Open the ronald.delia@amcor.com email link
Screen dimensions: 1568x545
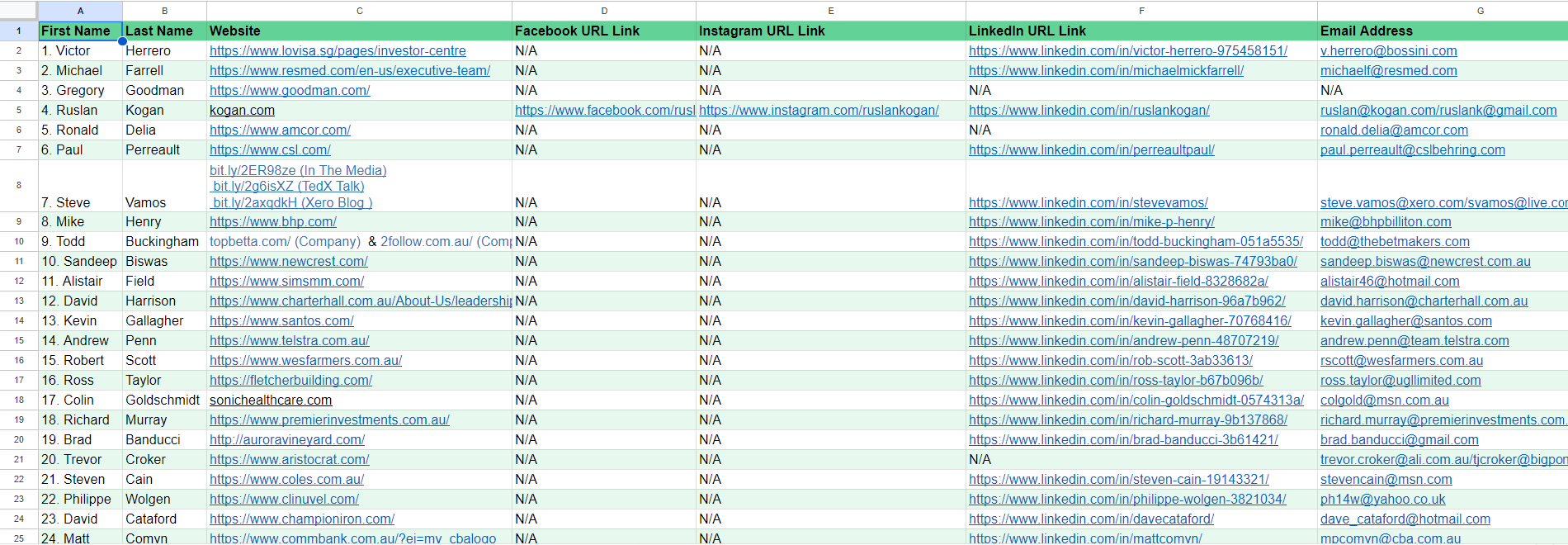[x=1394, y=130]
